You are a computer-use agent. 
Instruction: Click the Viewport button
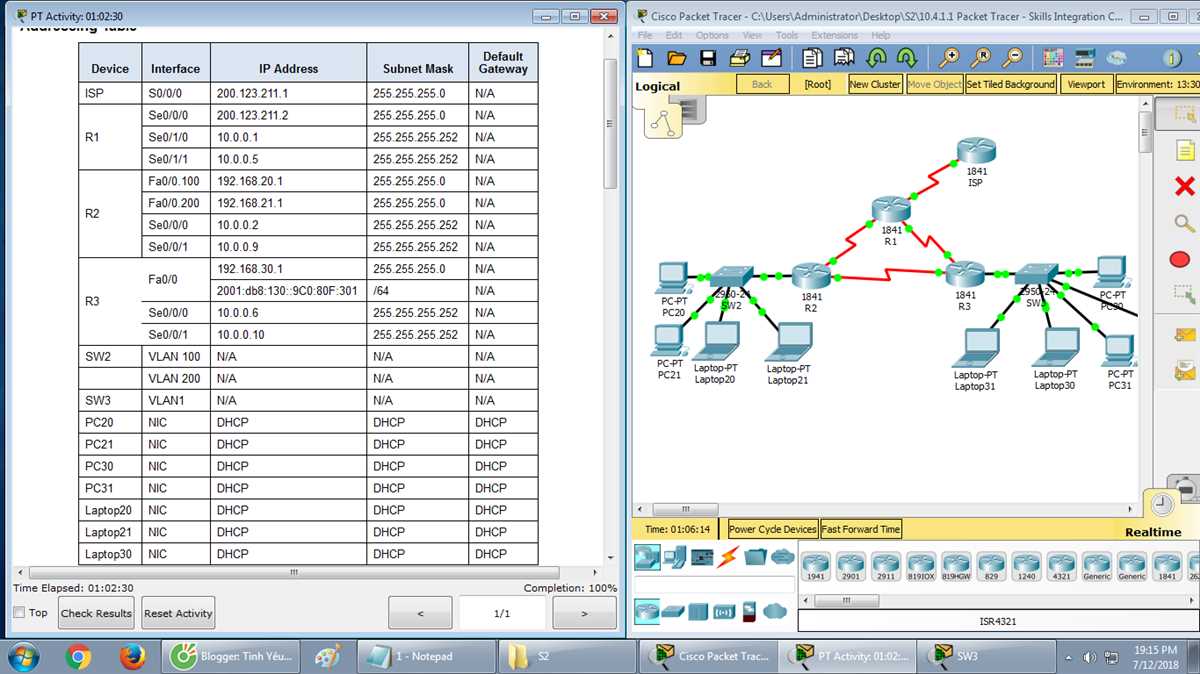(1086, 84)
